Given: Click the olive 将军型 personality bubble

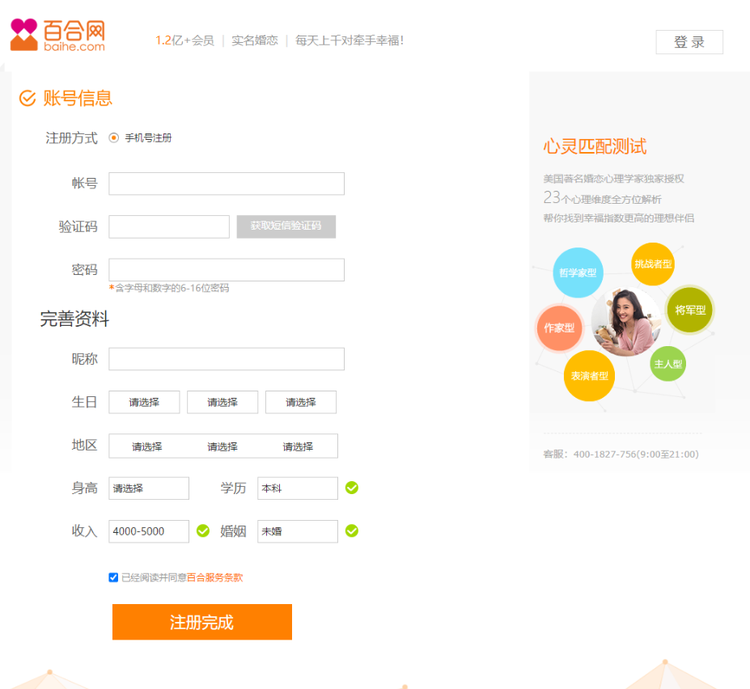Looking at the screenshot, I should [x=690, y=310].
